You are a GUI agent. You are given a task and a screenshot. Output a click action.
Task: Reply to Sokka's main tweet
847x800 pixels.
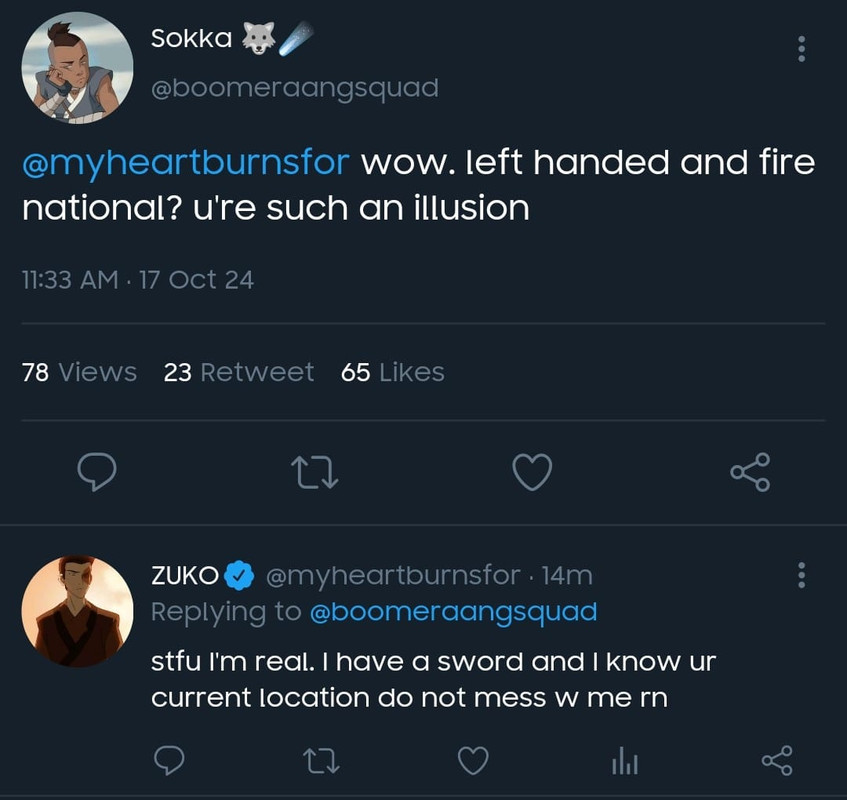[x=96, y=472]
